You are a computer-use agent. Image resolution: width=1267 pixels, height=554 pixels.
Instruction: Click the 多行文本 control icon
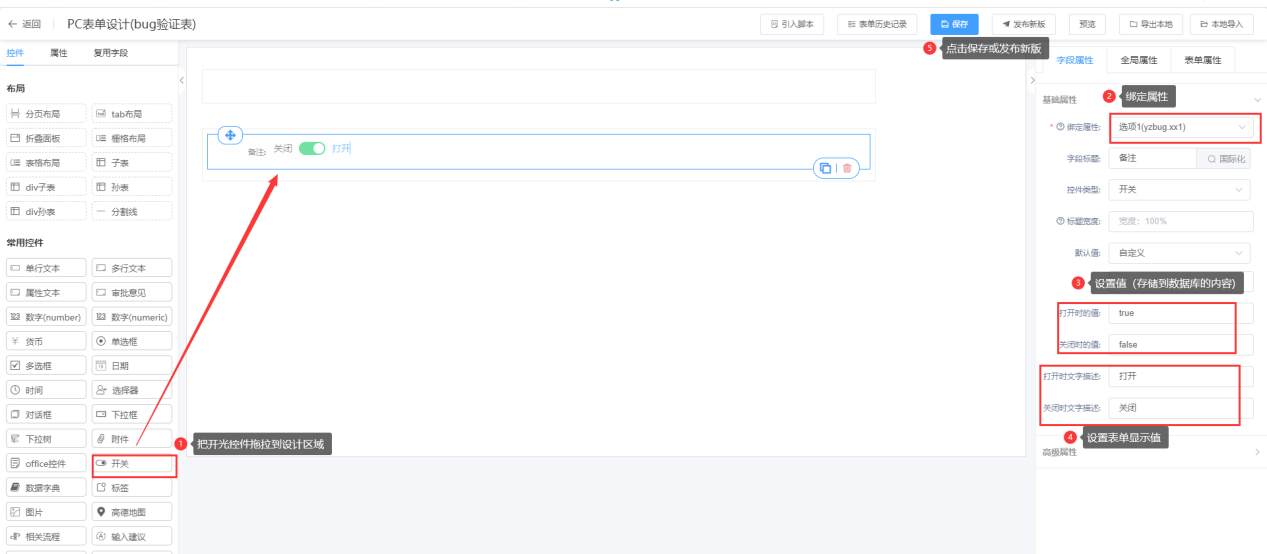101,268
